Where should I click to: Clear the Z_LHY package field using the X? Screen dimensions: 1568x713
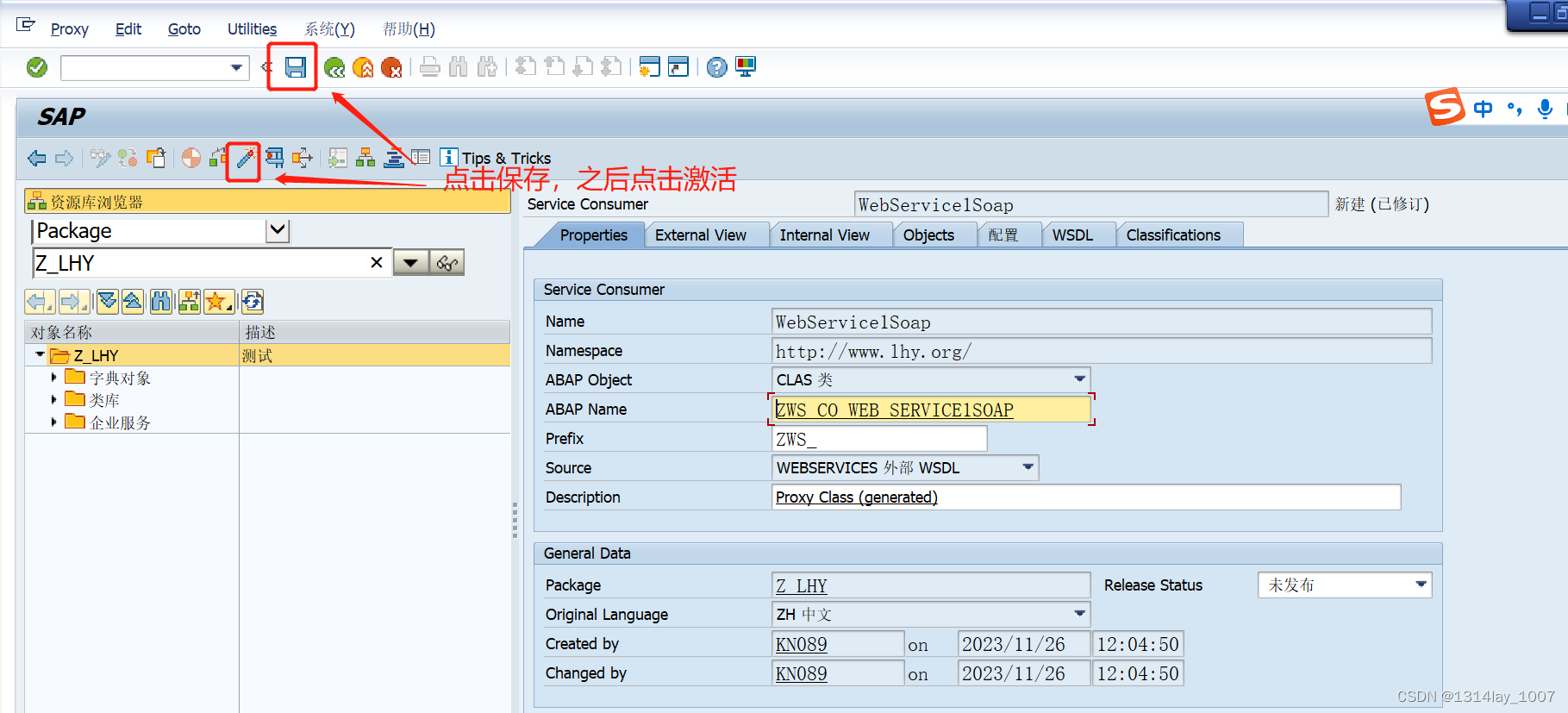click(377, 263)
